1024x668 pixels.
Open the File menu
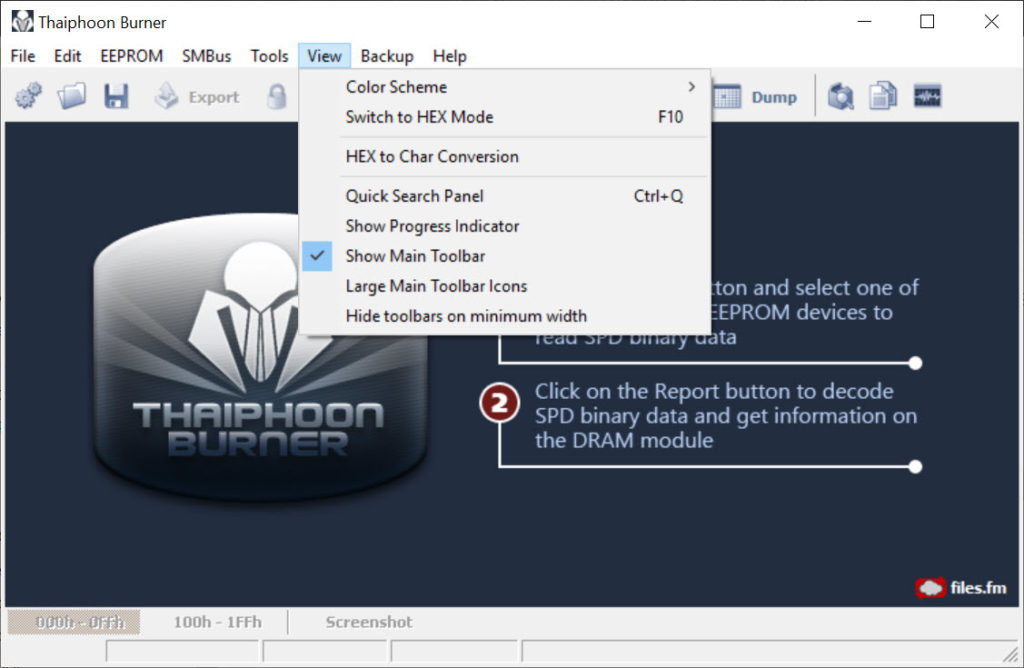23,56
